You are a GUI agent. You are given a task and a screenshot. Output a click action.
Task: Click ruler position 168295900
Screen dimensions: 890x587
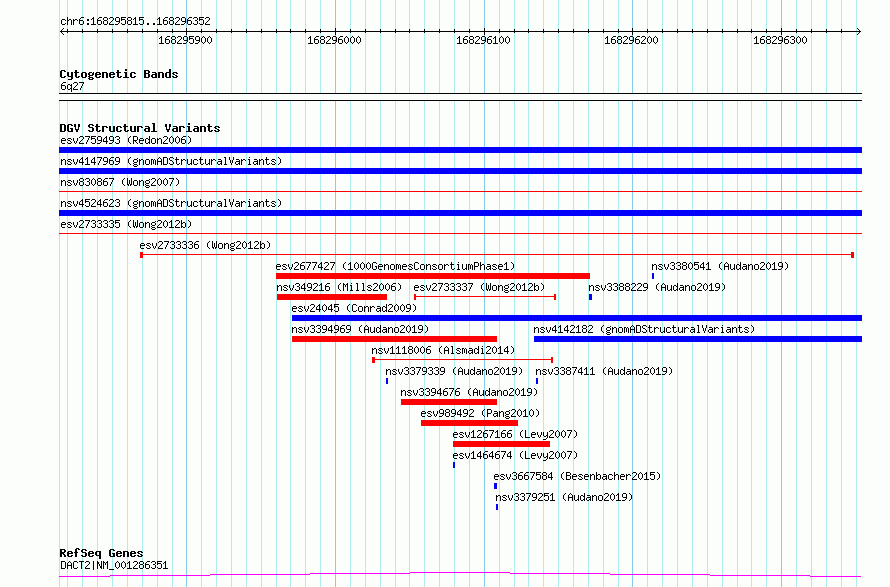coord(186,40)
